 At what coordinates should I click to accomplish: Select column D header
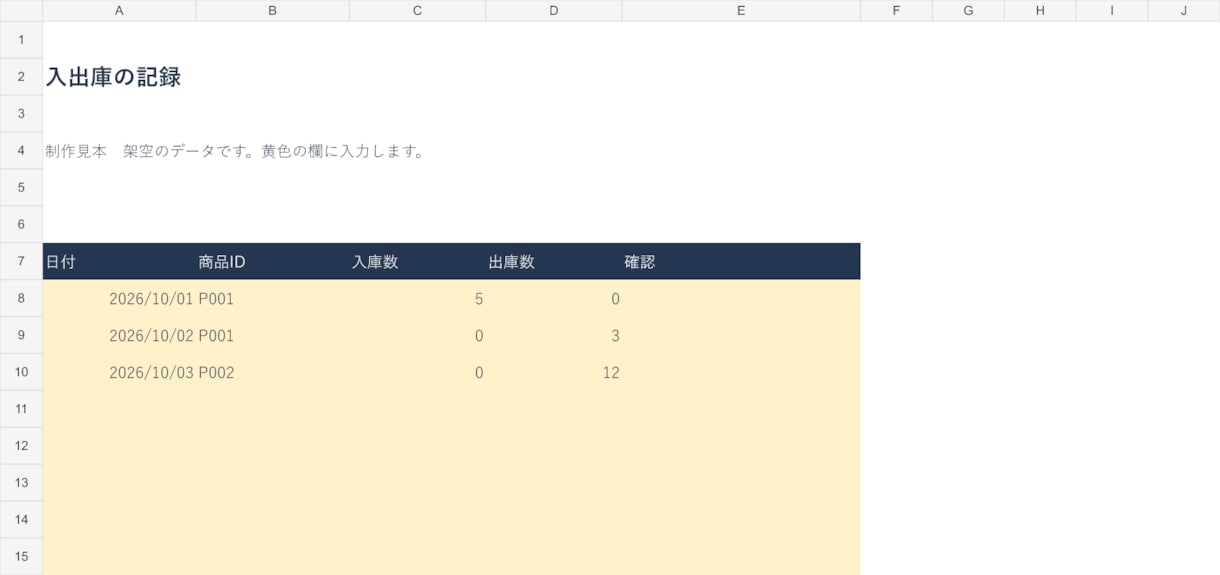(554, 10)
